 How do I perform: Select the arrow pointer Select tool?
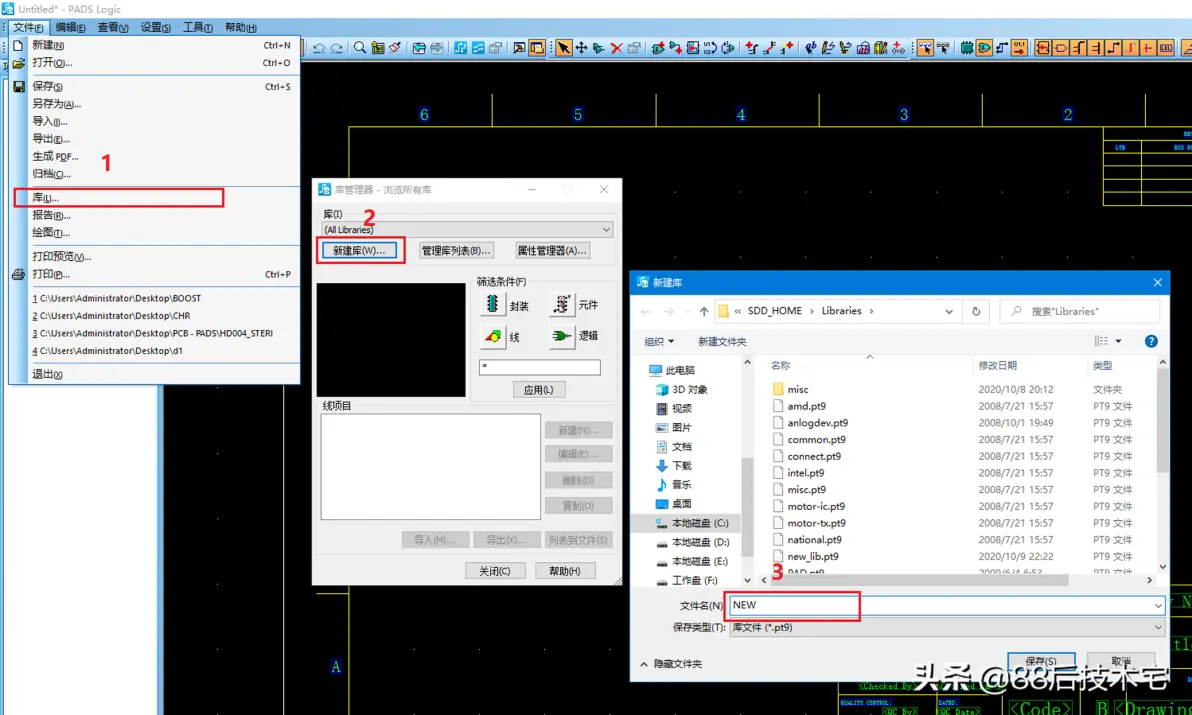[x=563, y=48]
